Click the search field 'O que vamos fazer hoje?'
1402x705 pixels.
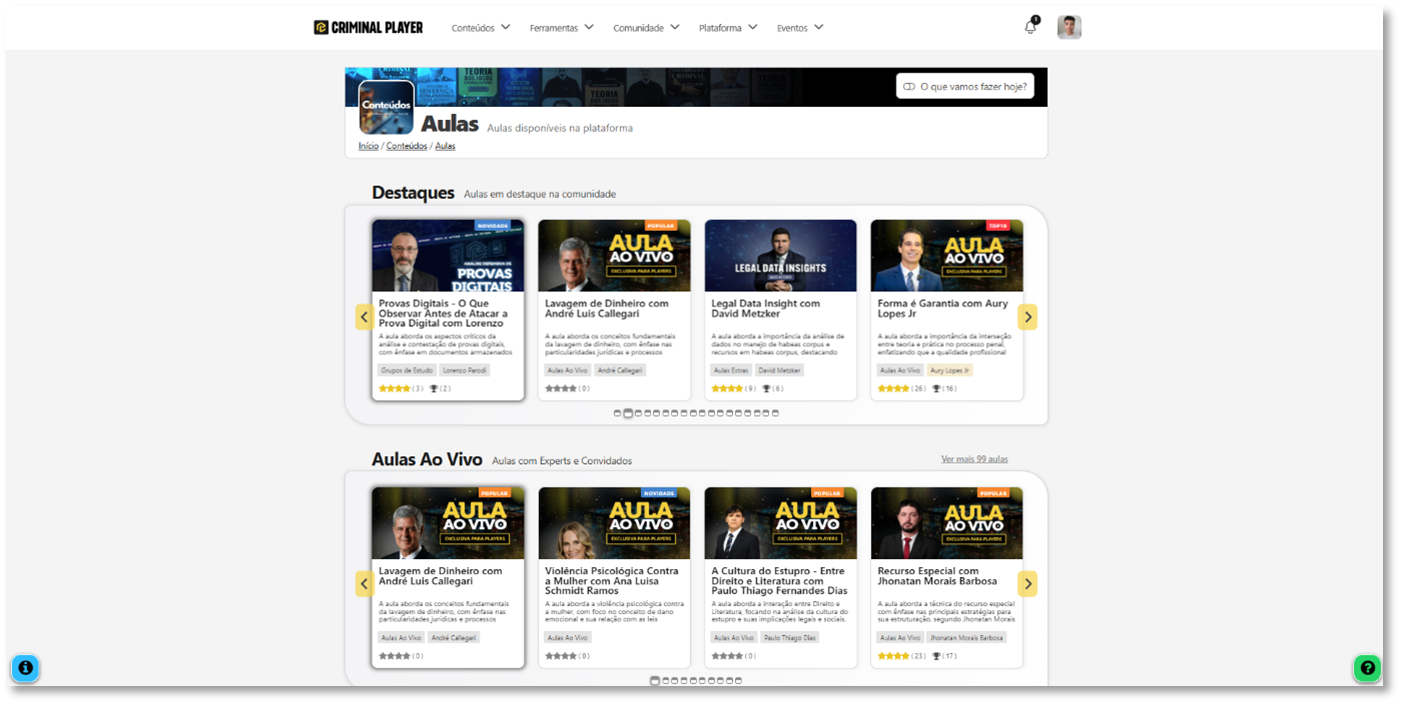[x=963, y=87]
